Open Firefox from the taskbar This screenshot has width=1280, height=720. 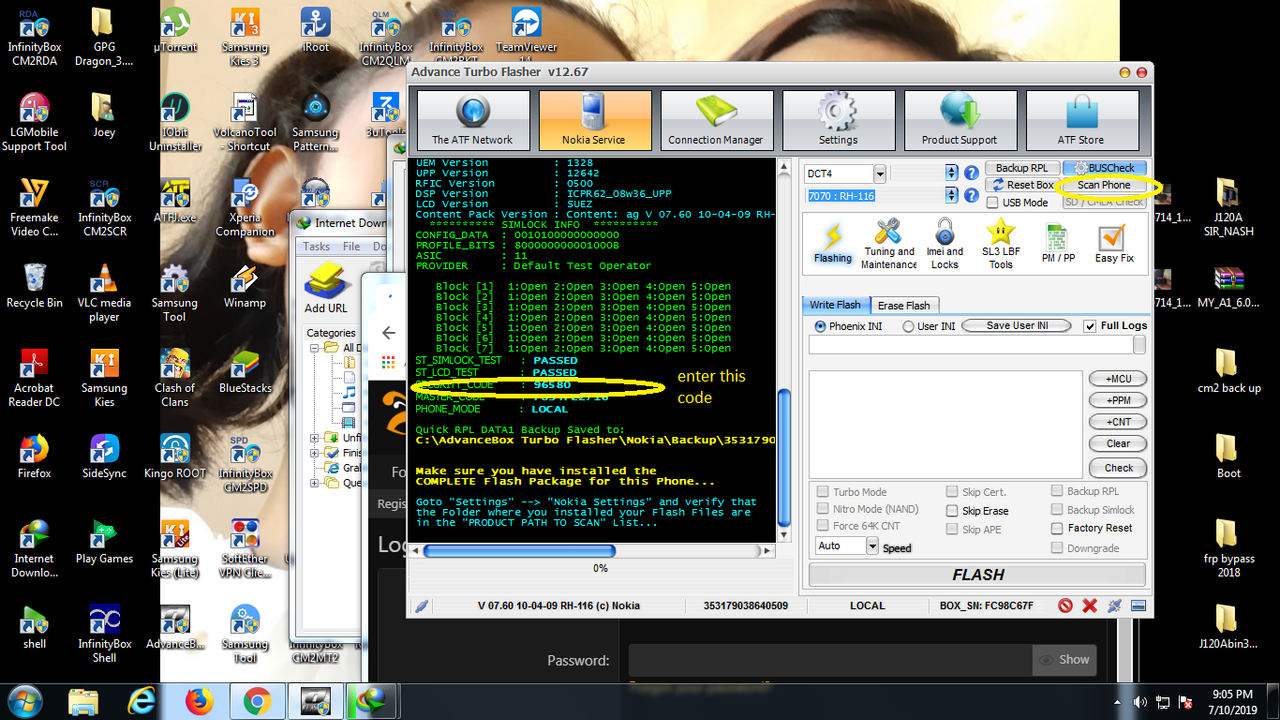click(x=200, y=702)
